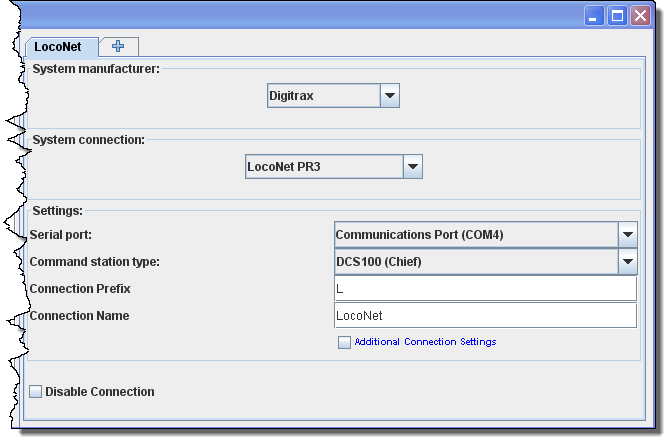Tick the Disable Connection checkbox
Viewport: 672px width, 445px height.
(x=36, y=392)
